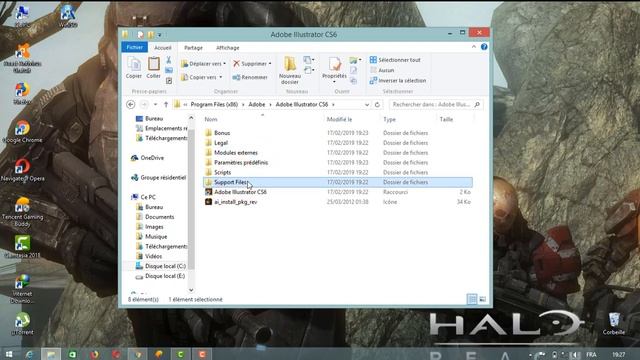Select the Modules externes folder
Screen dimensions: 640x360
(x=236, y=153)
